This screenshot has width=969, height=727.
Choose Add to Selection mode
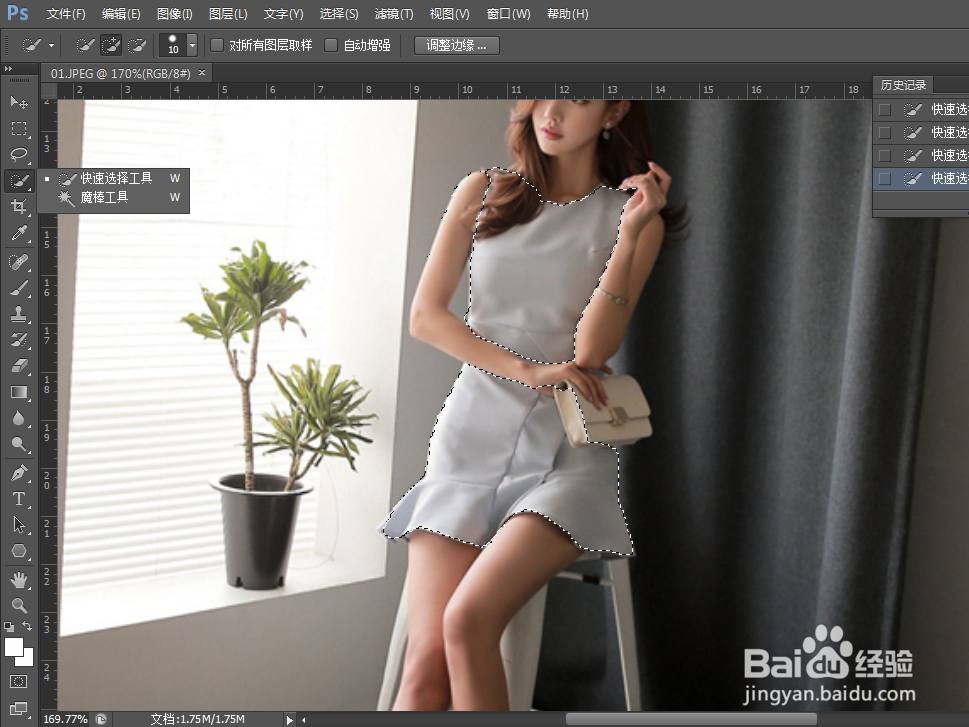click(111, 45)
